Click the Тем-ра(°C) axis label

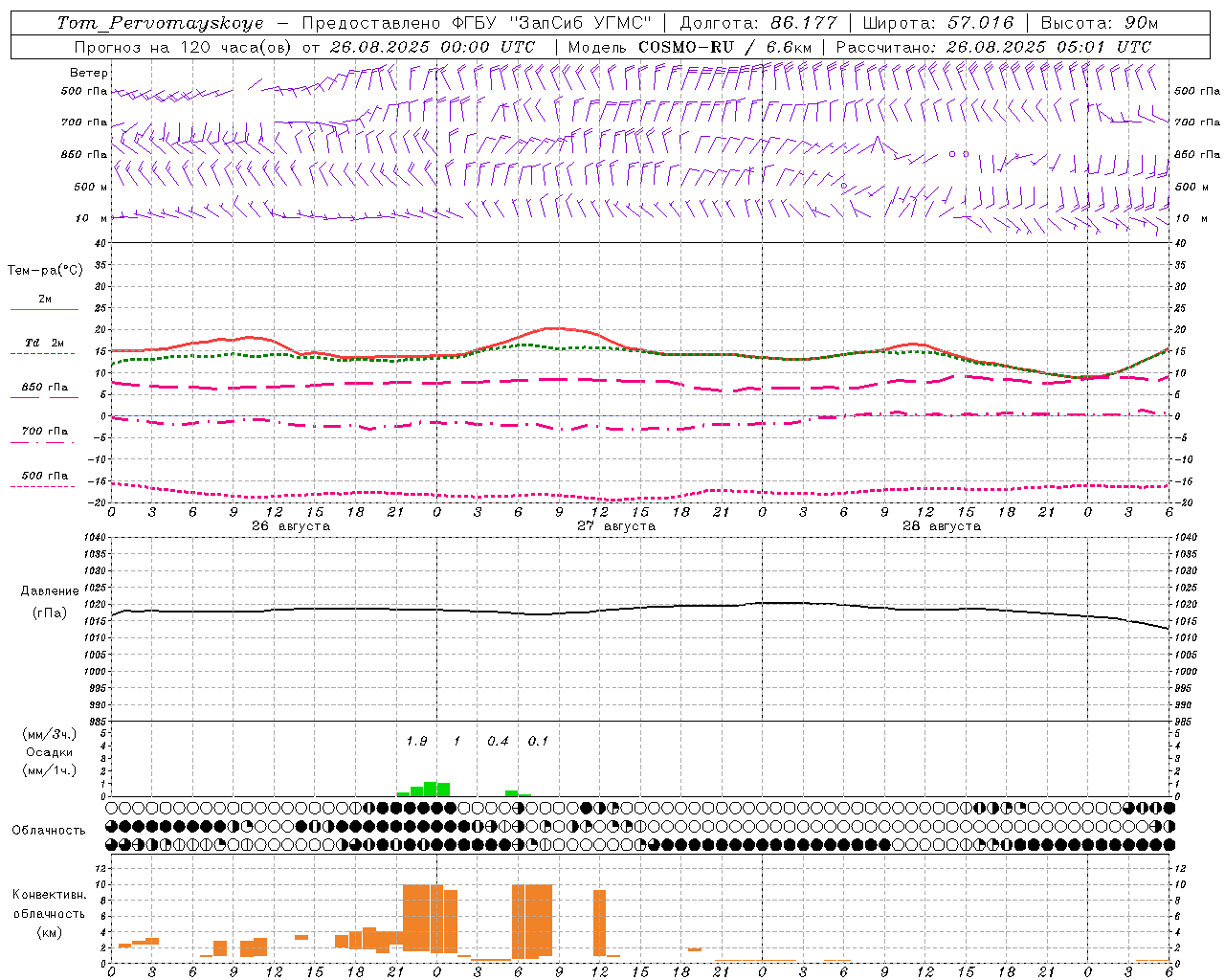pyautogui.click(x=45, y=271)
